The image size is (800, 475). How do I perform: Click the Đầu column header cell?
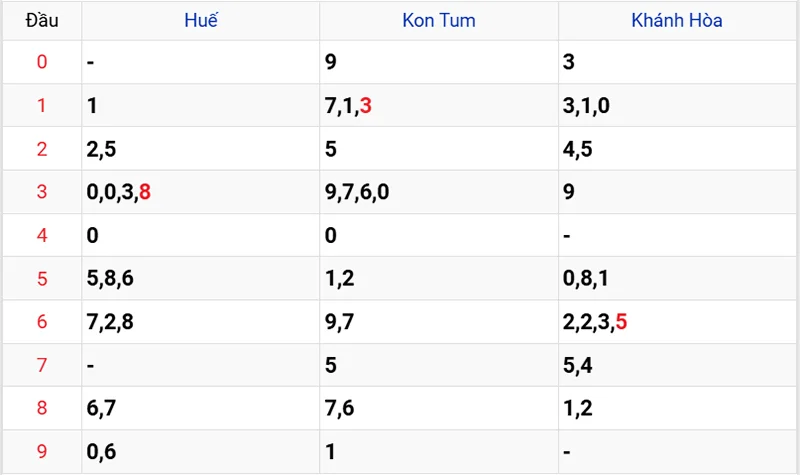(41, 20)
